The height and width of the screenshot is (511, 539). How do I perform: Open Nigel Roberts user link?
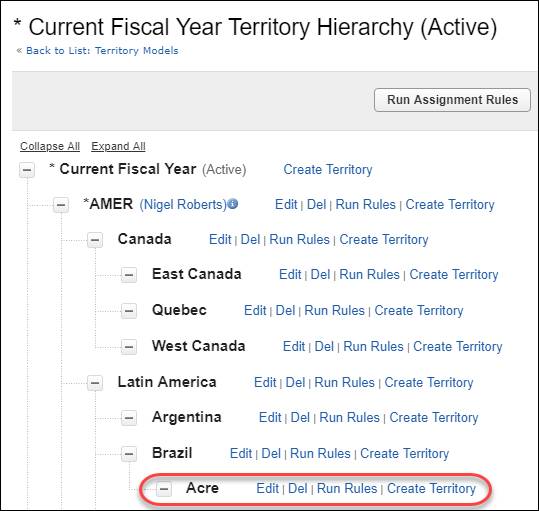click(183, 204)
